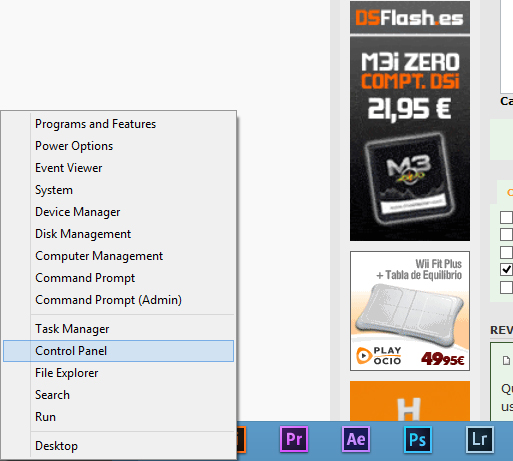This screenshot has height=461, width=513.
Task: Launch After Effects taskbar icon
Action: click(x=356, y=439)
